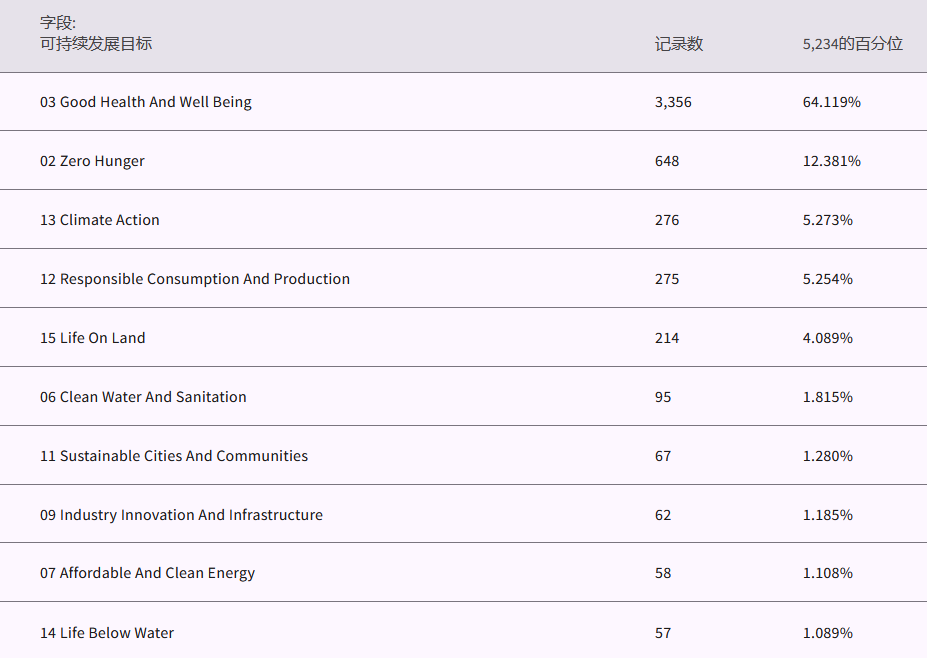Pick 11 Sustainable Cities And Communities
Screen dimensions: 927x658
click(174, 456)
